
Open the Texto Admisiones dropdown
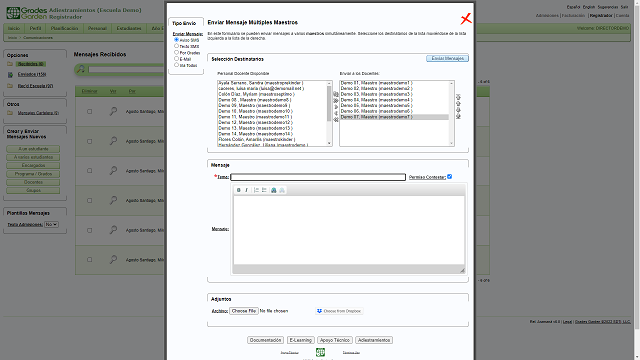click(51, 224)
